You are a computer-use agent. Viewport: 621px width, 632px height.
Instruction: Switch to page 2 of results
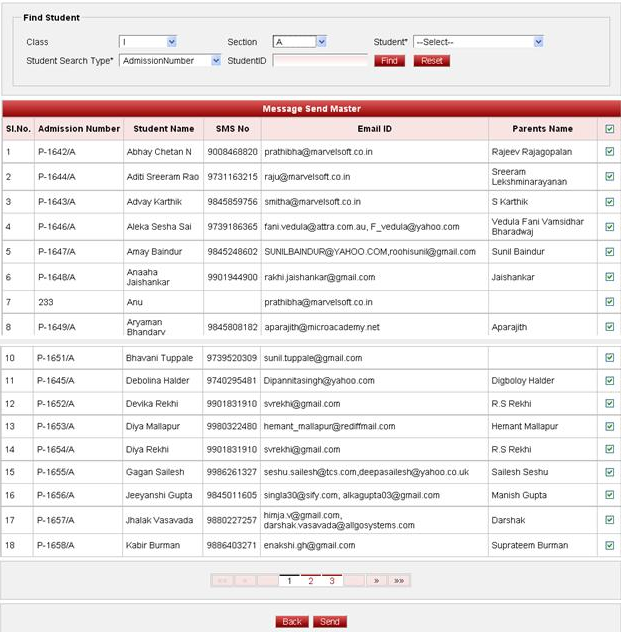pyautogui.click(x=311, y=580)
